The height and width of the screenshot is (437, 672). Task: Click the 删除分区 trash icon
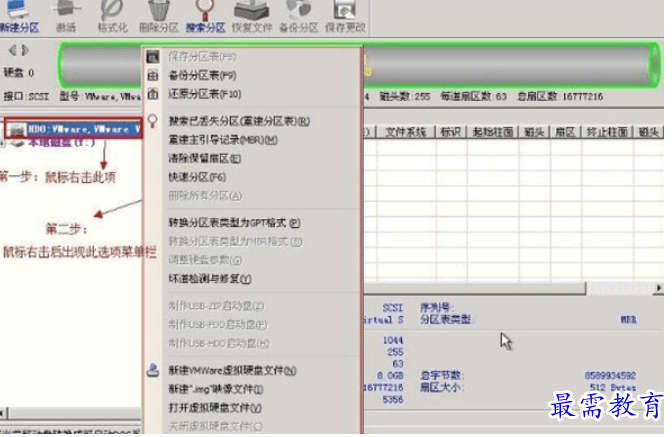pos(159,9)
